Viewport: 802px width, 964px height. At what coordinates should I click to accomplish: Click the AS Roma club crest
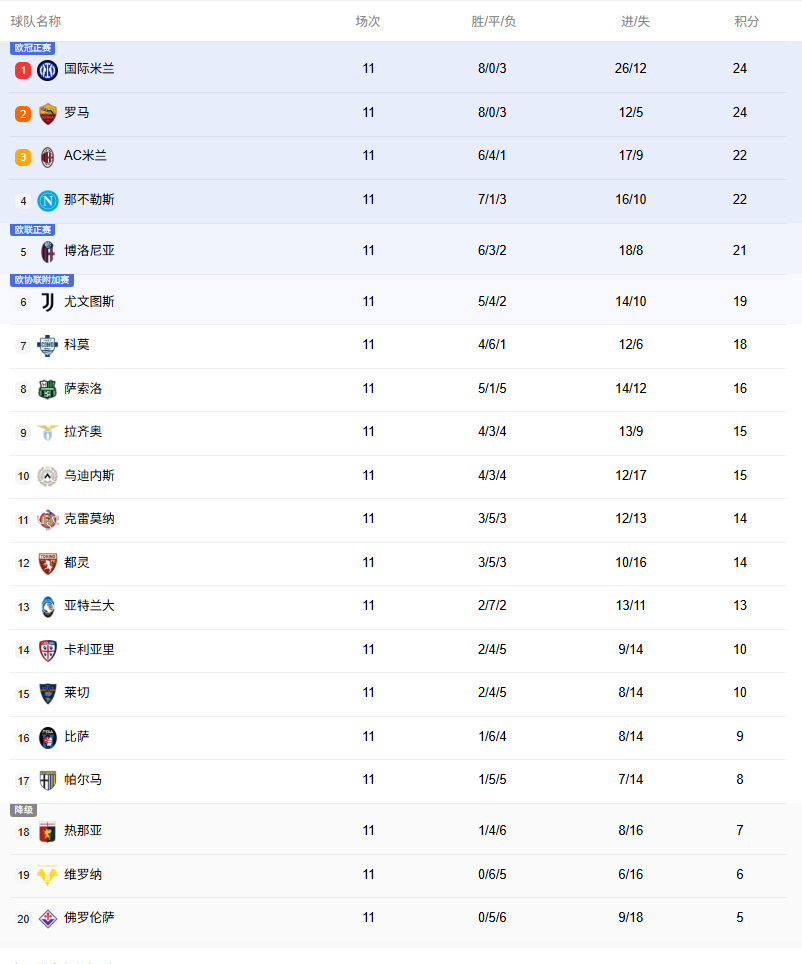click(48, 114)
